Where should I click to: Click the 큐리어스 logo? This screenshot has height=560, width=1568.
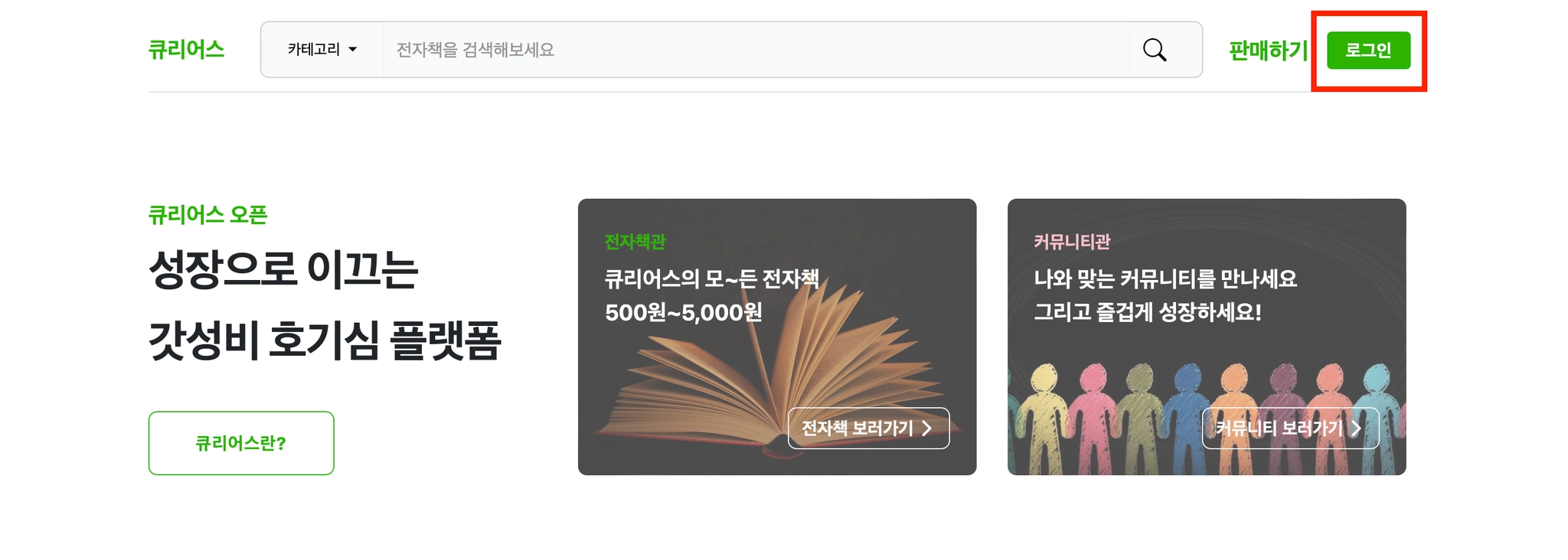tap(186, 50)
